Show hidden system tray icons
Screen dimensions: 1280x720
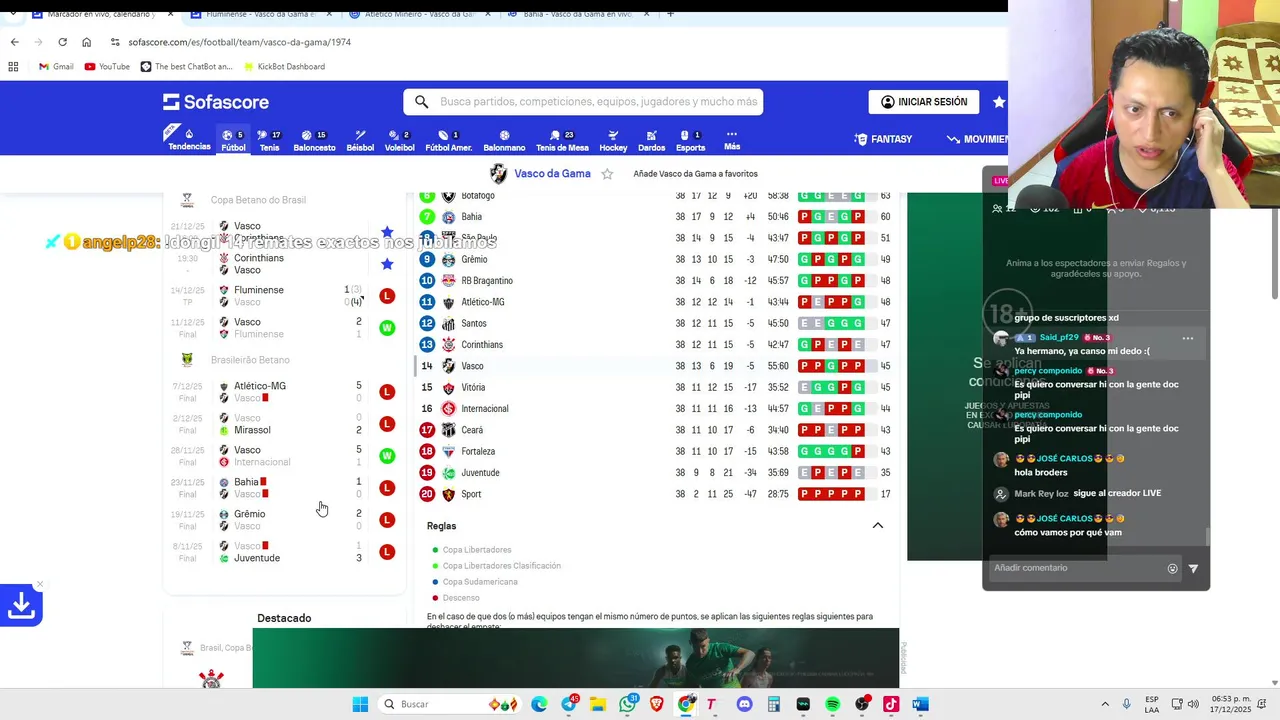[1105, 704]
